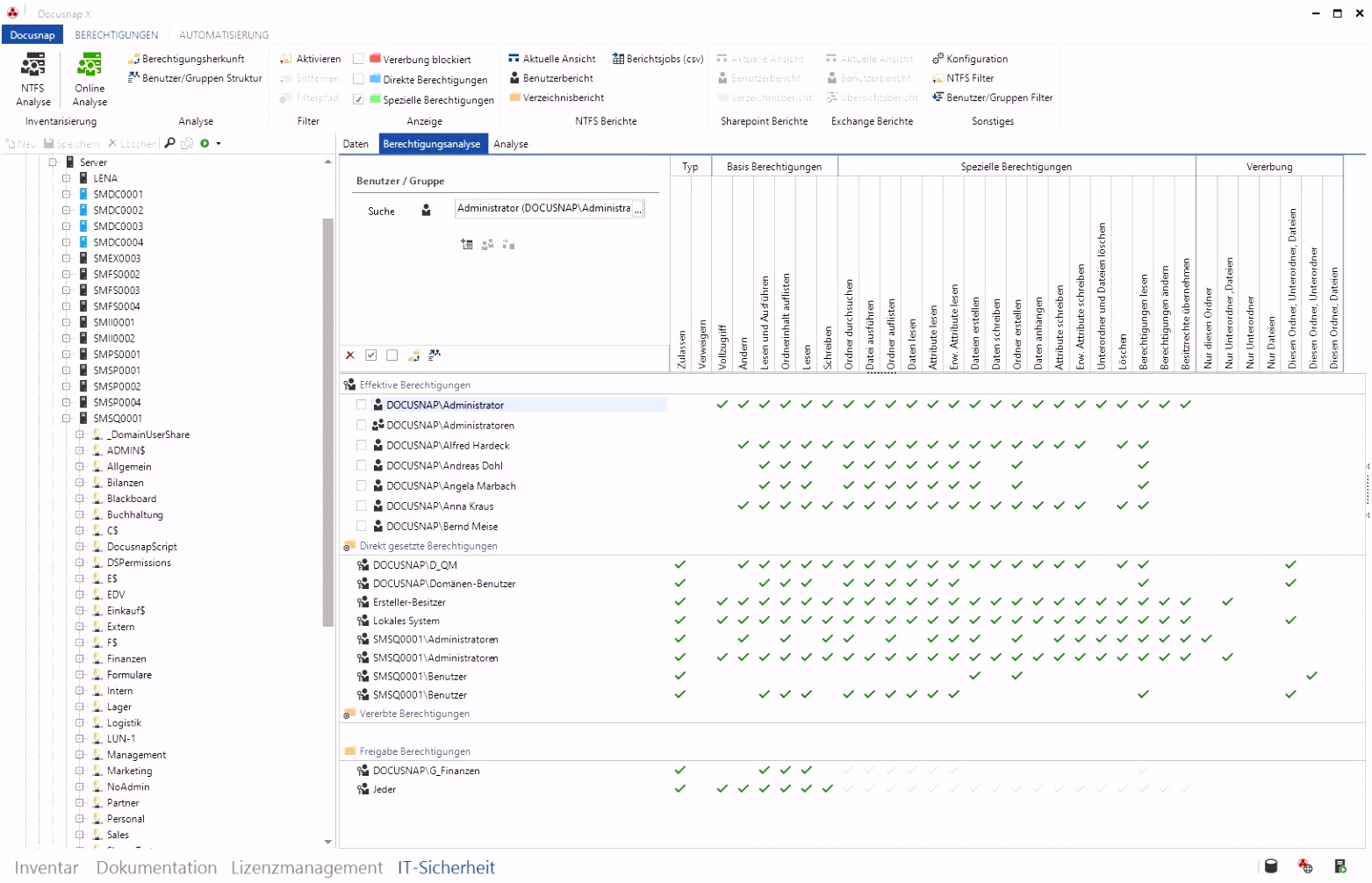Select the DOCUSNAP\G_Finanzen share permission row

click(426, 771)
